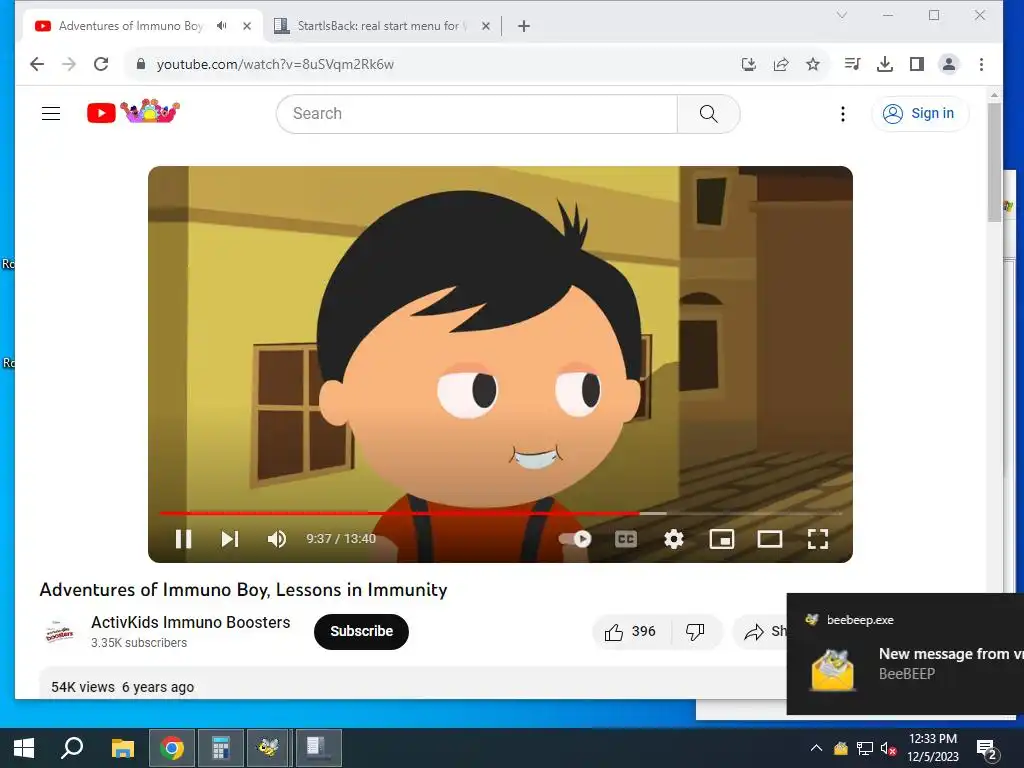1024x768 pixels.
Task: Open taskbar clock 12:33 PM
Action: (x=933, y=748)
